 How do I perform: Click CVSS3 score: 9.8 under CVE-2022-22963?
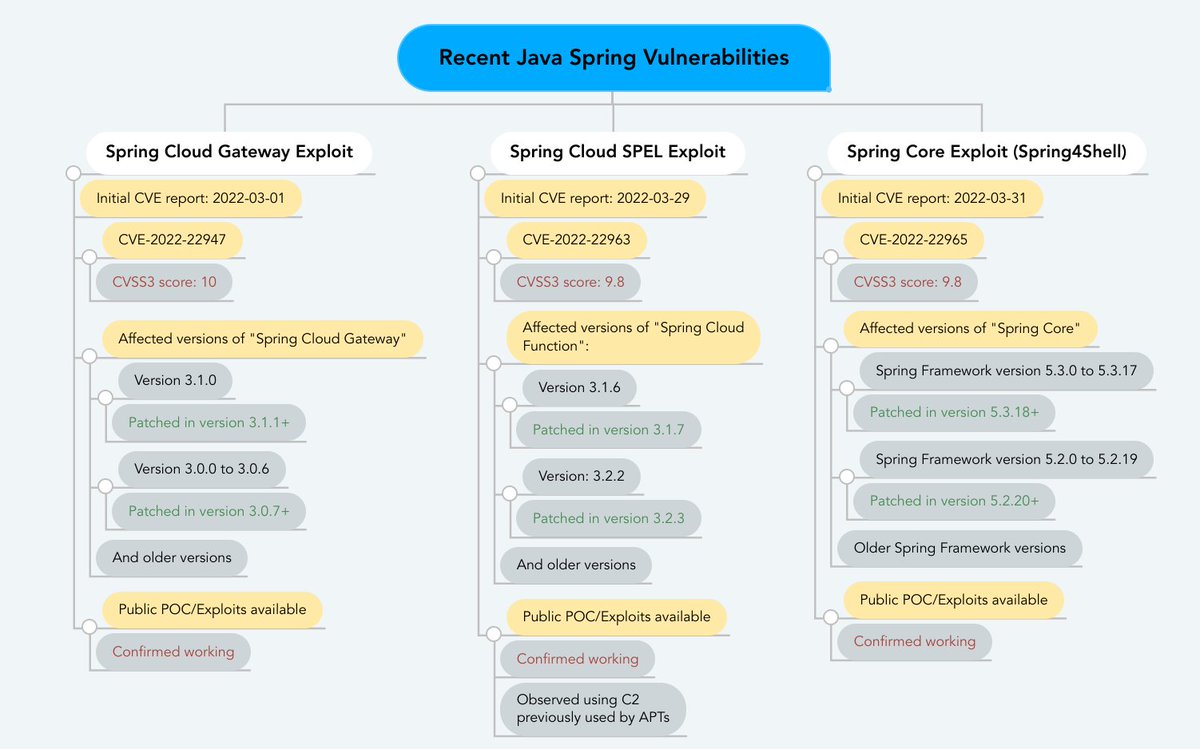(x=571, y=282)
